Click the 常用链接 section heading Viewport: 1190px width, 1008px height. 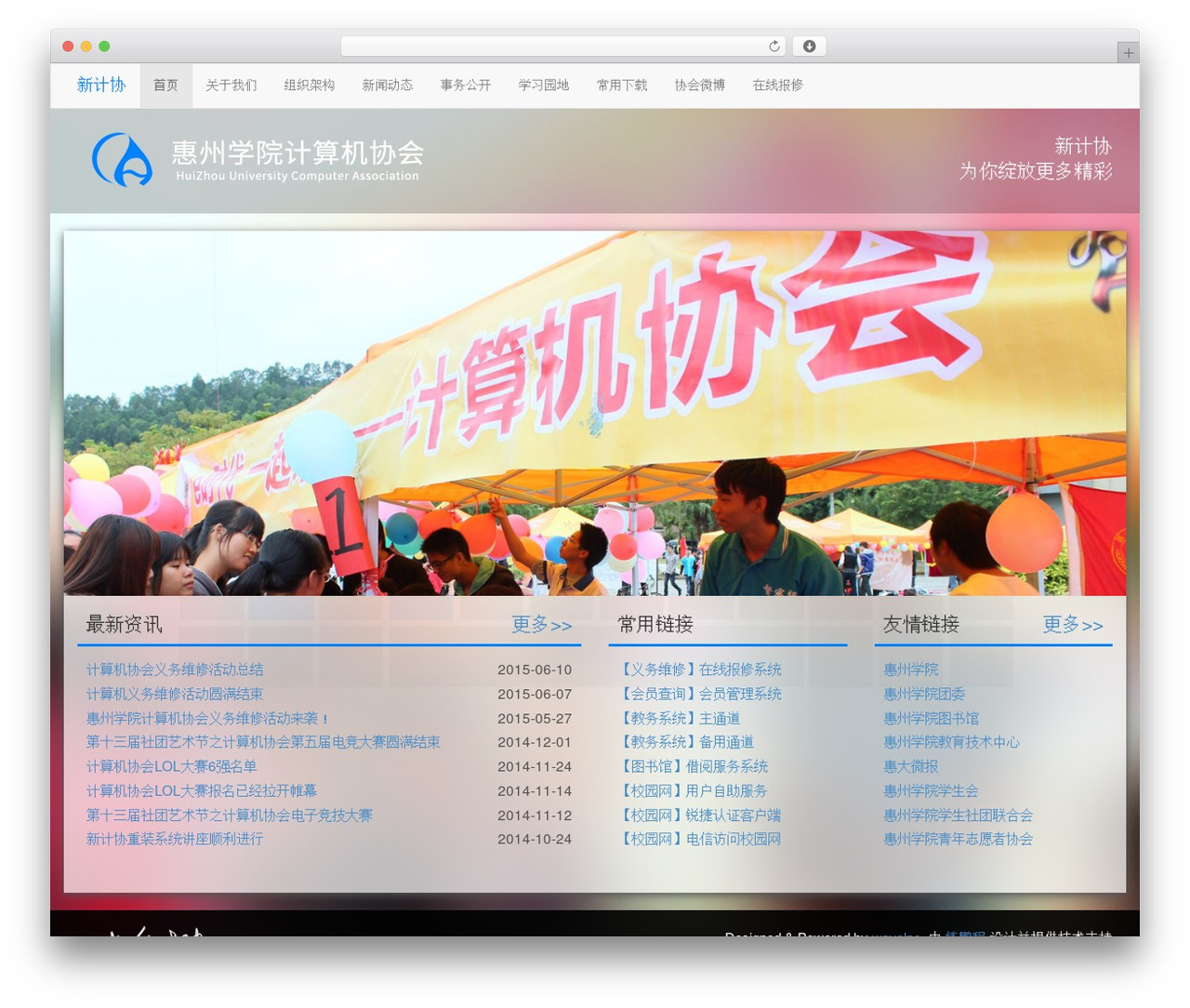pyautogui.click(x=655, y=625)
